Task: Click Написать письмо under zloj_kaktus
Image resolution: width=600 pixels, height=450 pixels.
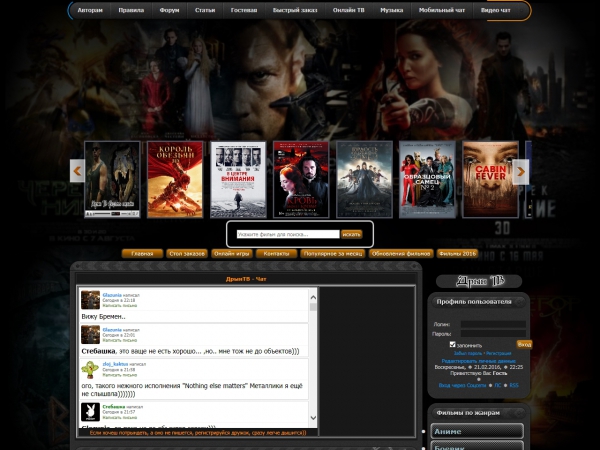Action: point(120,375)
